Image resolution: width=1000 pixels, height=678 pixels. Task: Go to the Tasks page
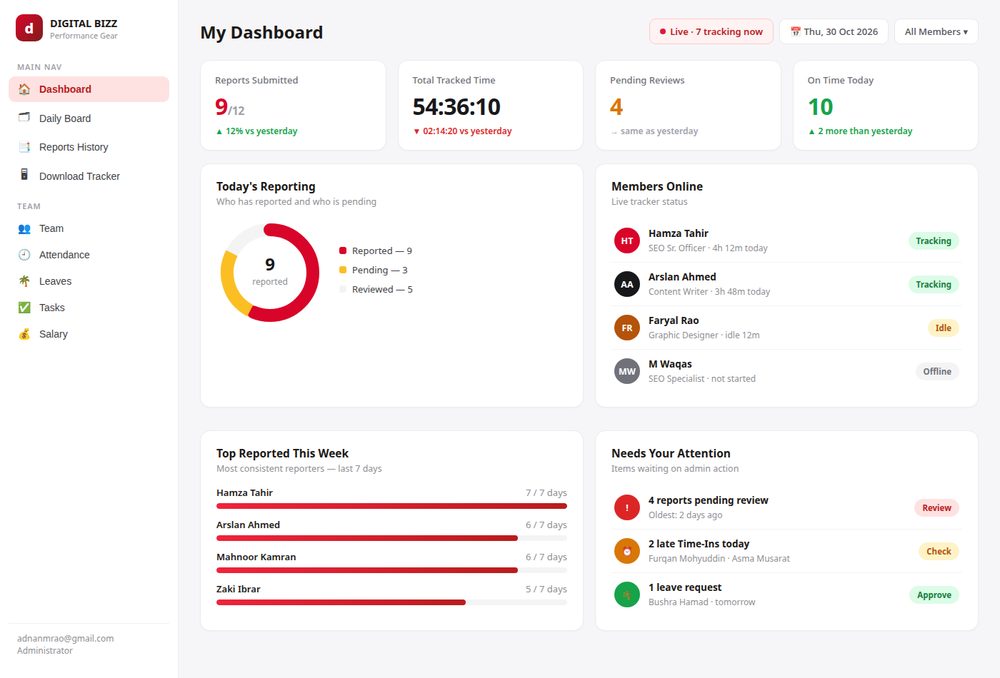(x=89, y=307)
